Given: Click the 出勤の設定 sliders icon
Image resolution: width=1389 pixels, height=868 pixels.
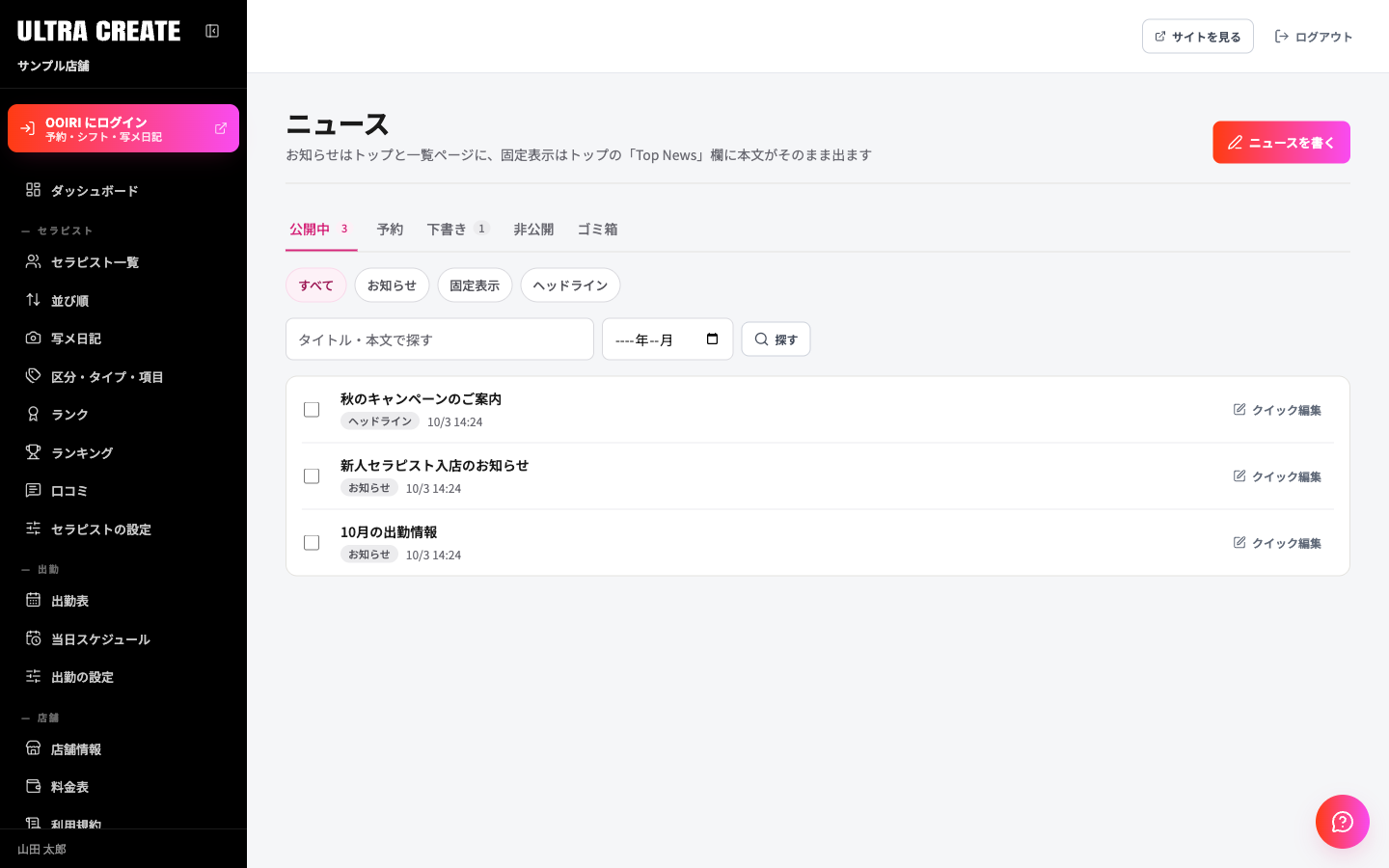Looking at the screenshot, I should (33, 676).
